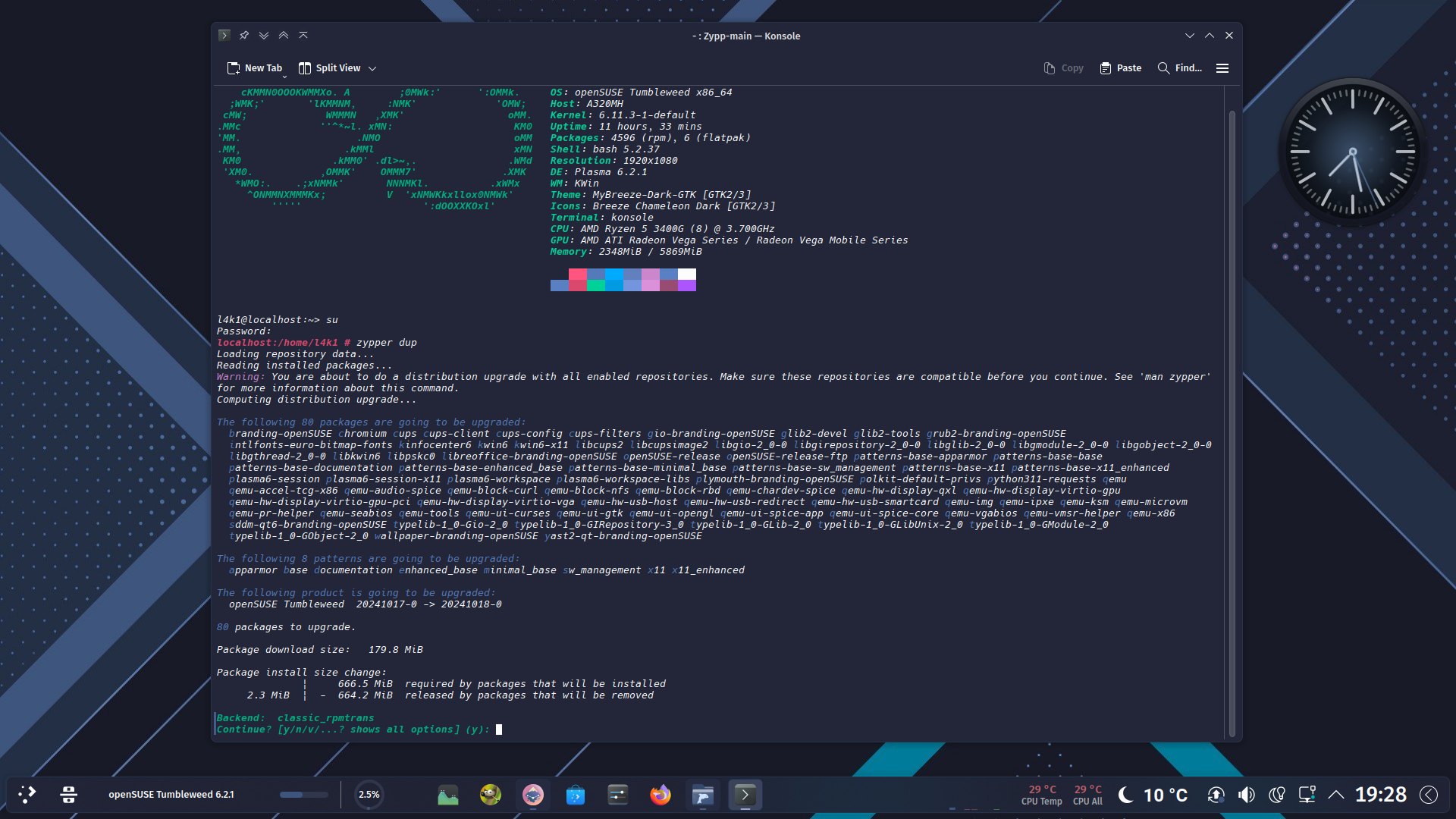Screen dimensions: 1456x819
Task: Click the 'chromium' package name
Action: [x=362, y=434]
